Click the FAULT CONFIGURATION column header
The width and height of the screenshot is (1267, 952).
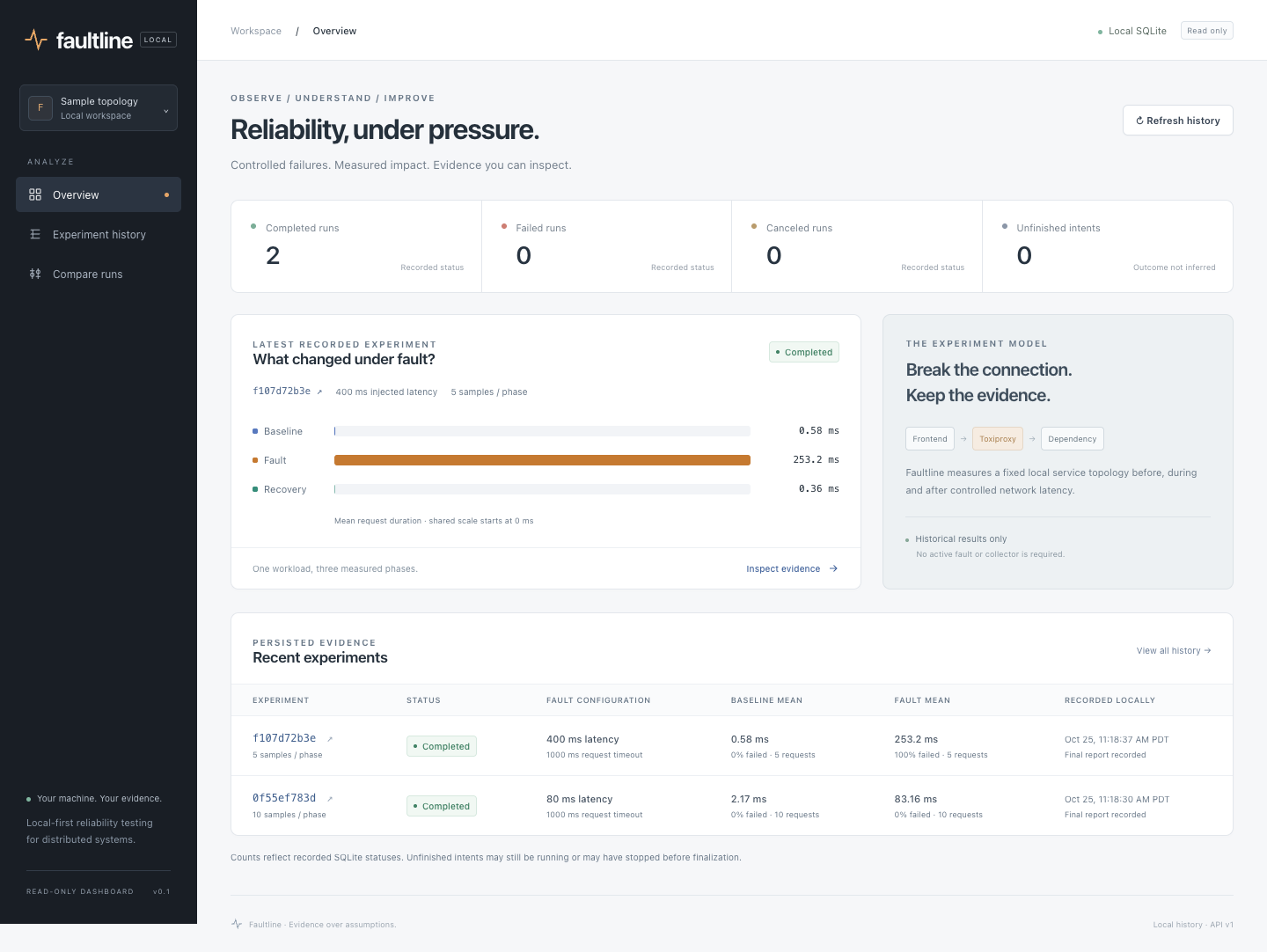point(598,700)
